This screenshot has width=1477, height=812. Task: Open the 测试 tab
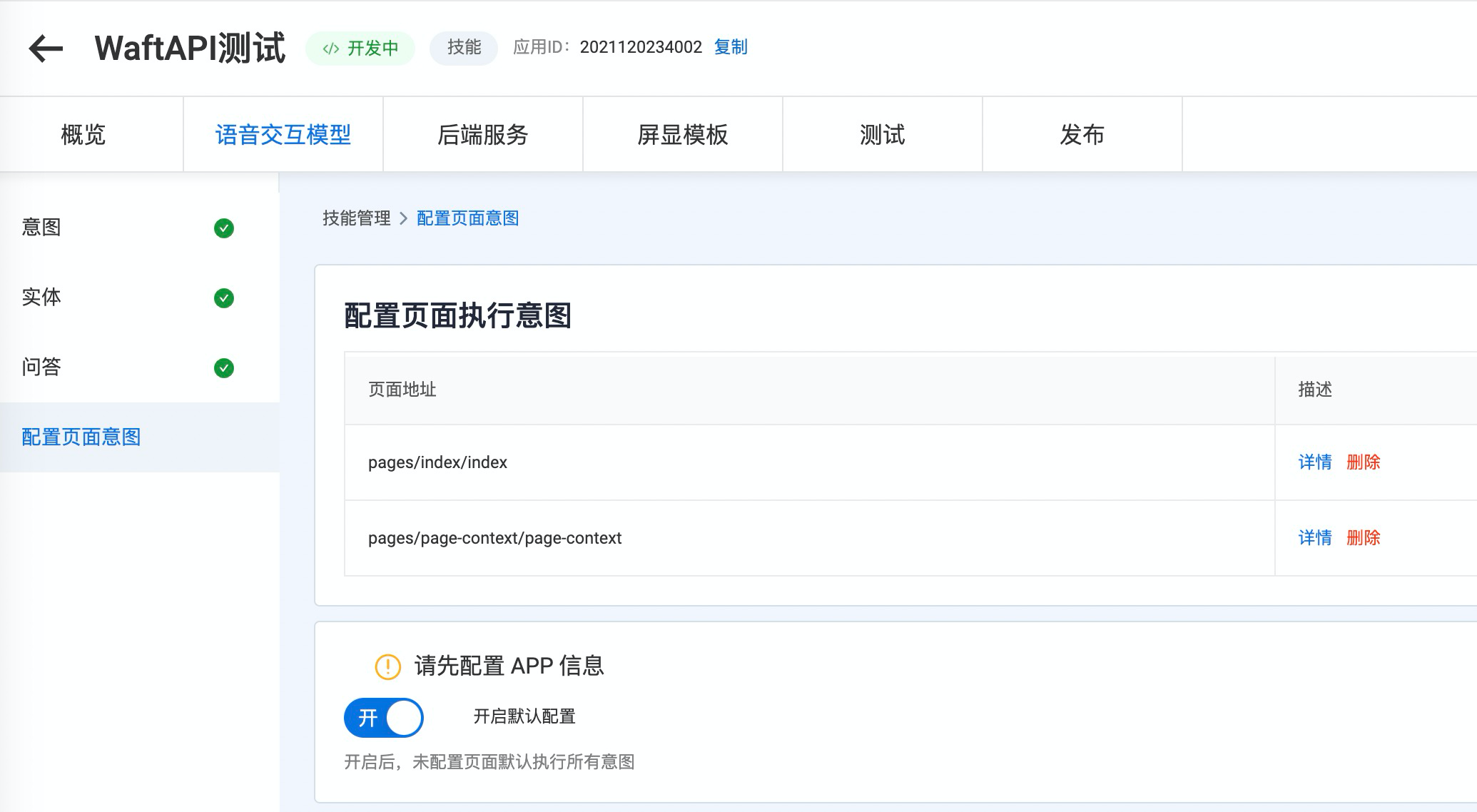point(883,135)
